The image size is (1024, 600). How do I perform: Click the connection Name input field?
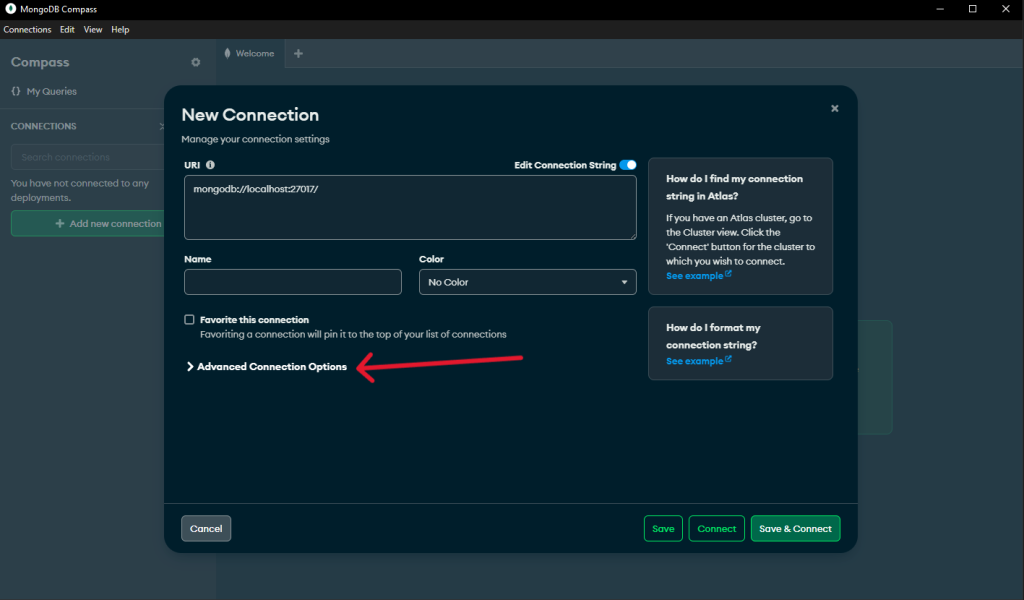point(293,282)
